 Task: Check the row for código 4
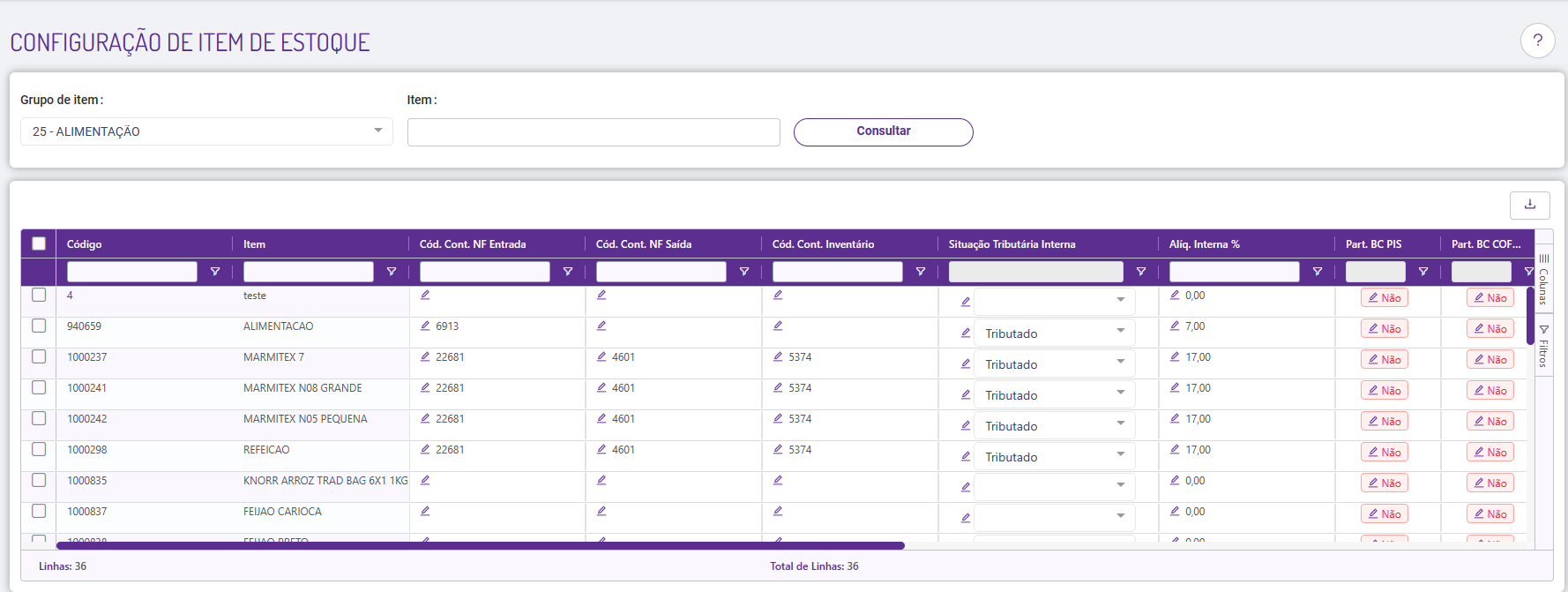pyautogui.click(x=39, y=295)
